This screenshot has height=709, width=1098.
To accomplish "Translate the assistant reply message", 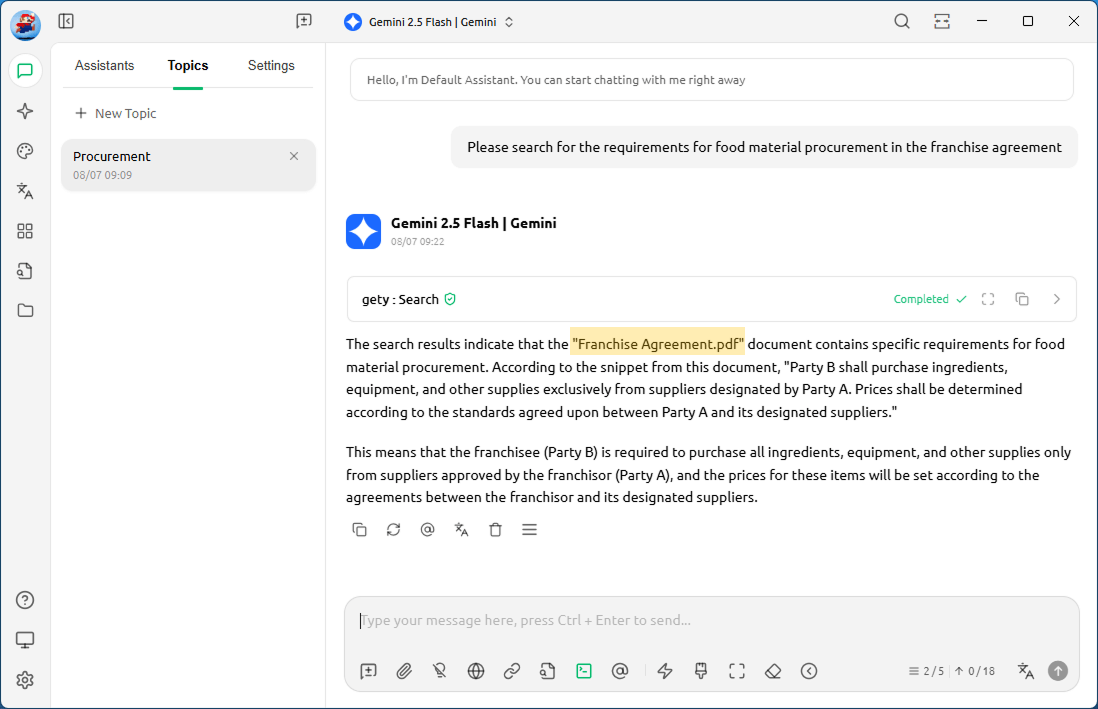I will click(x=461, y=530).
